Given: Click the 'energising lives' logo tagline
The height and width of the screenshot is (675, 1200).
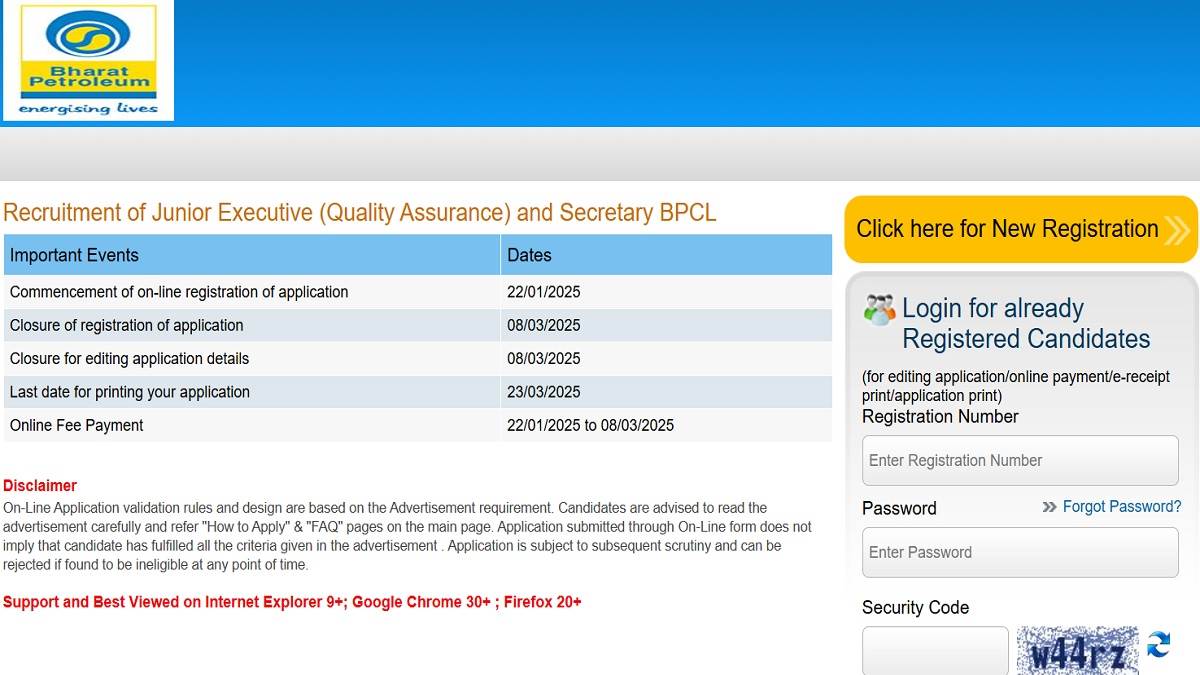Looking at the screenshot, I should pyautogui.click(x=88, y=110).
